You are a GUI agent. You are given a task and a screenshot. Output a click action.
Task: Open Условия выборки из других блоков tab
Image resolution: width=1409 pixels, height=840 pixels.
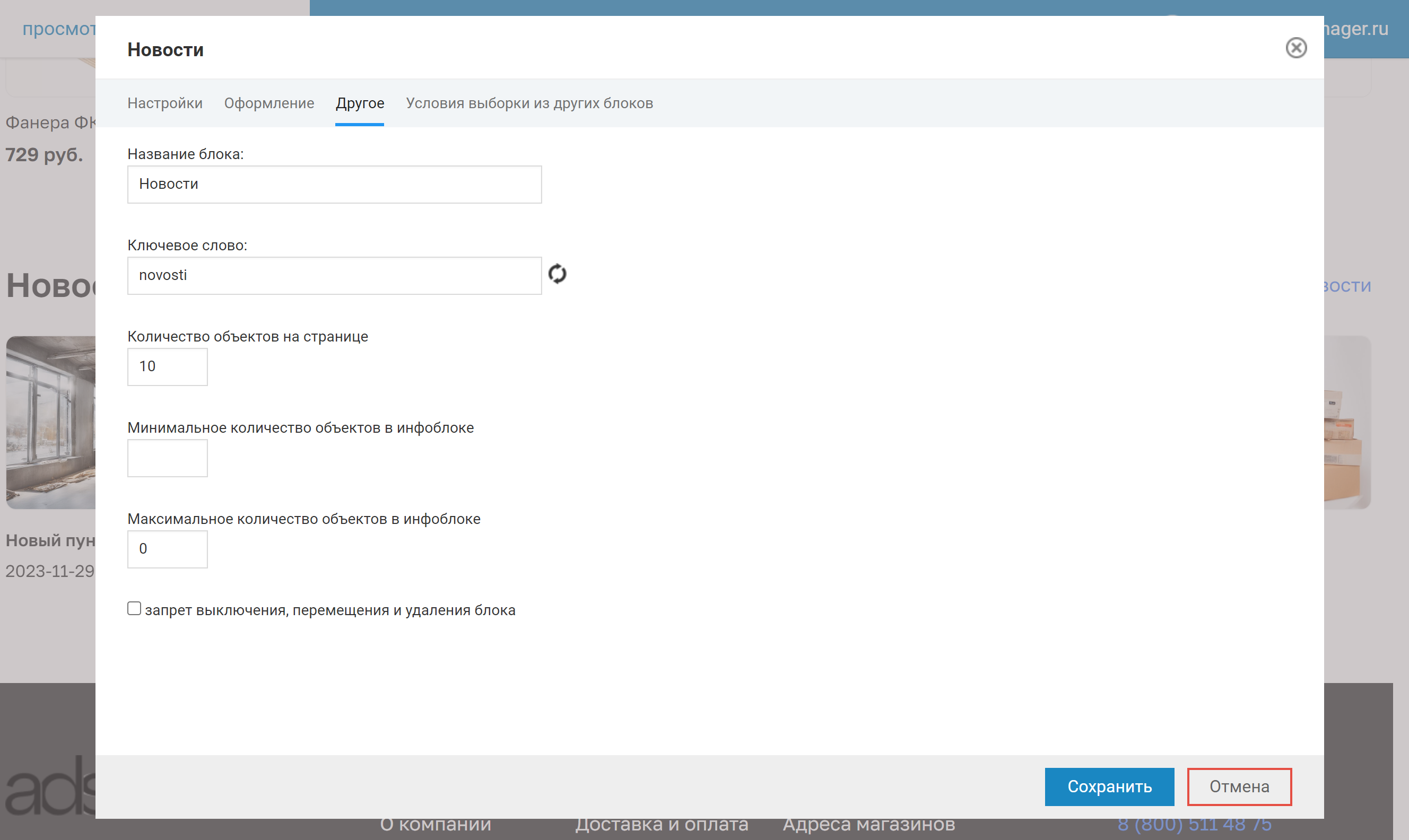coord(529,103)
